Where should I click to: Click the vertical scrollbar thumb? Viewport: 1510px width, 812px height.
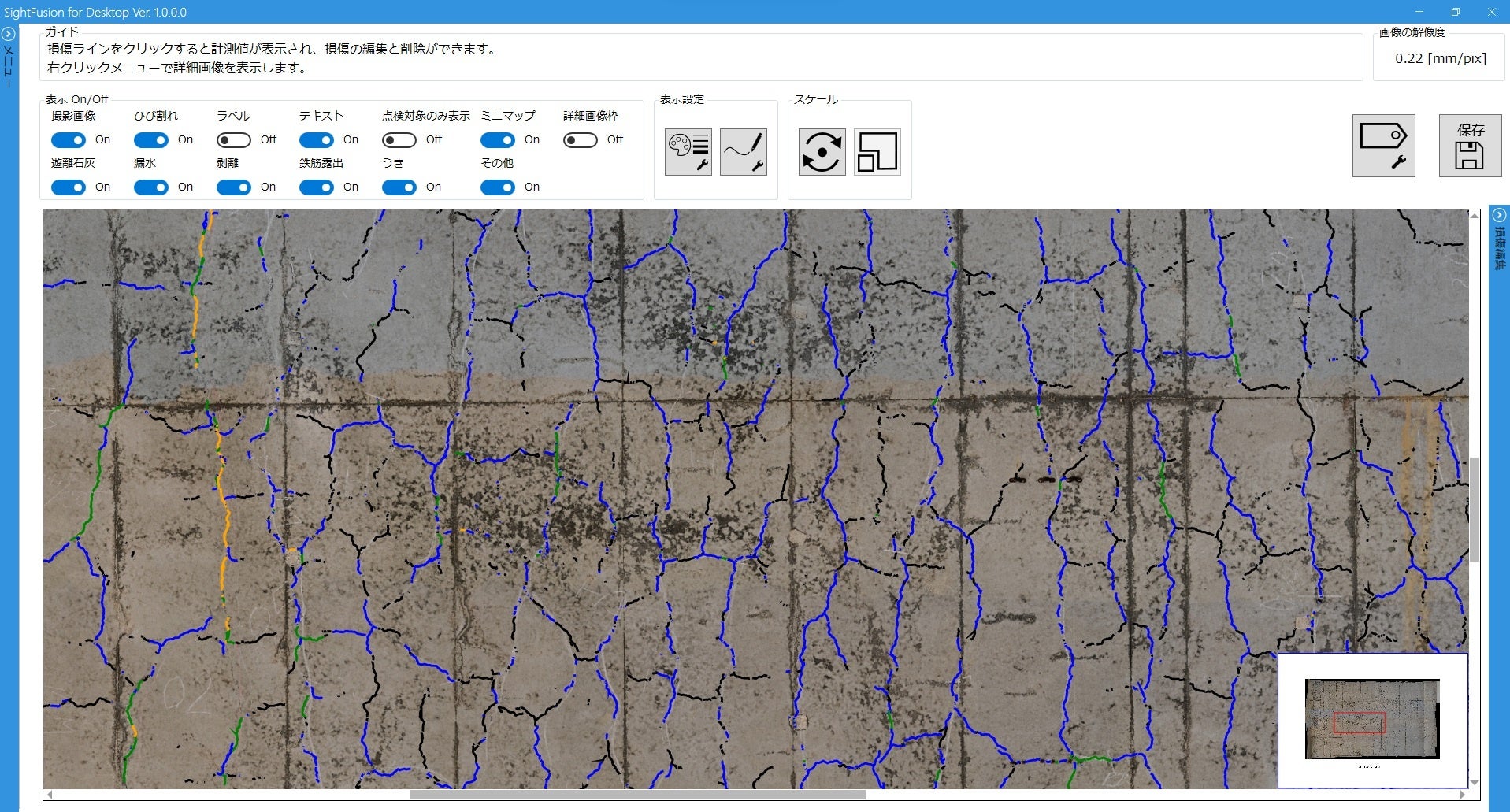pyautogui.click(x=1475, y=510)
